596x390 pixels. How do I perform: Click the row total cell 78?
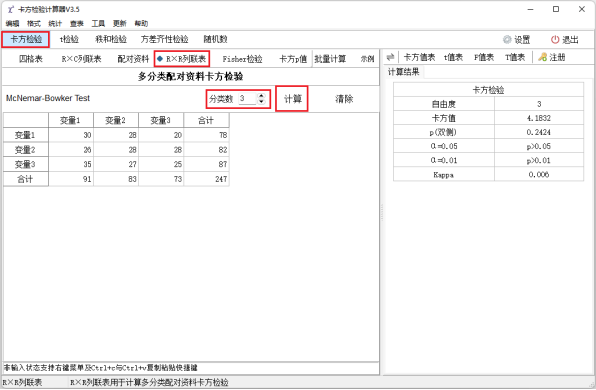[206, 135]
